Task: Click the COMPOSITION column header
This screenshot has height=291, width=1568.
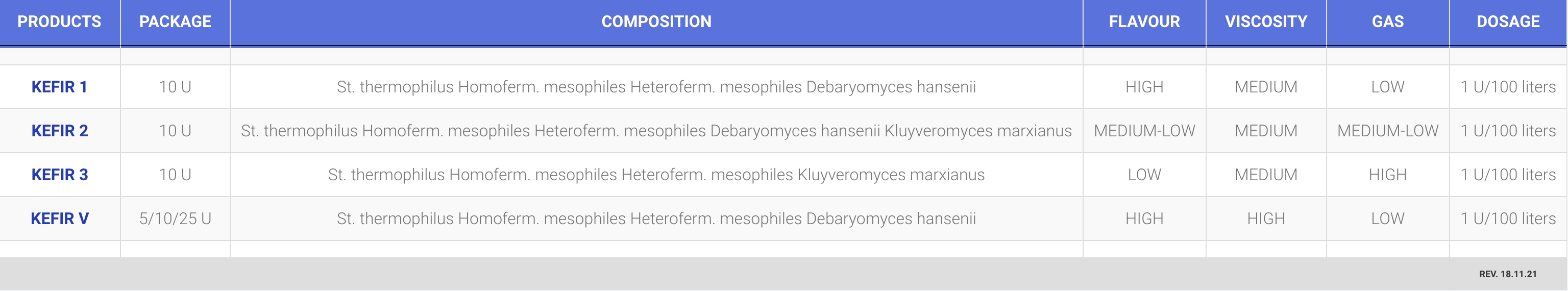Action: (656, 22)
